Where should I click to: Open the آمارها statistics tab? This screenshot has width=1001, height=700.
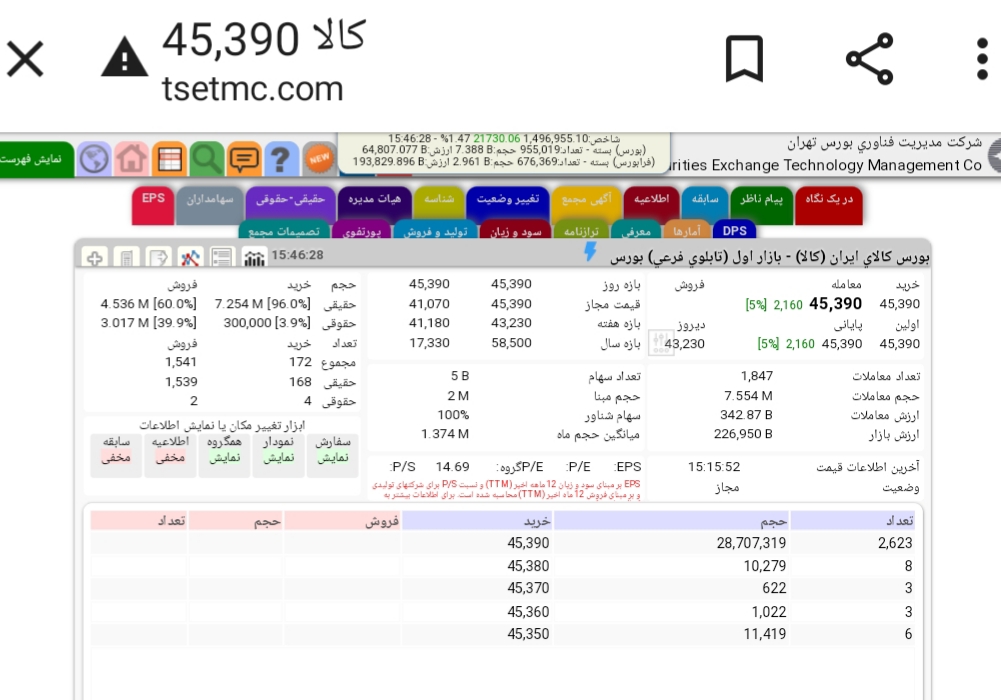[687, 231]
